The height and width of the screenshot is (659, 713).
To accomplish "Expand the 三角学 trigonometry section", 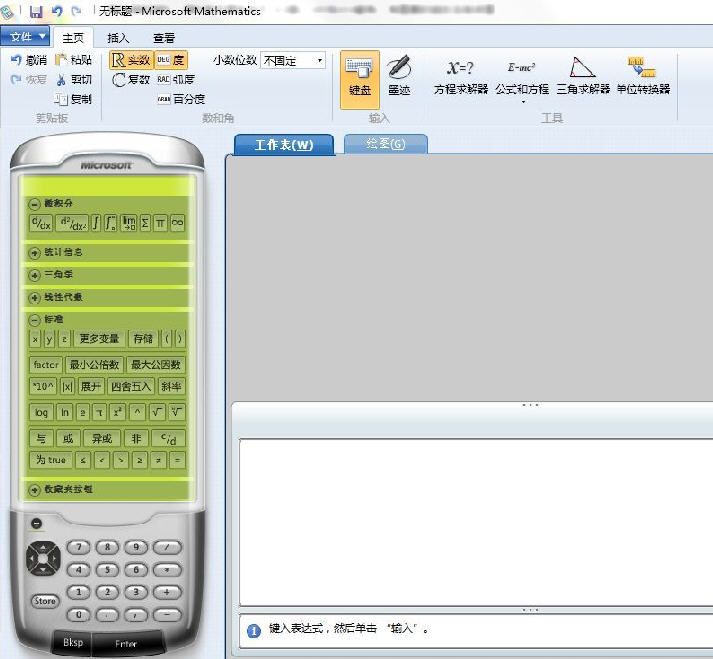I will 35,275.
